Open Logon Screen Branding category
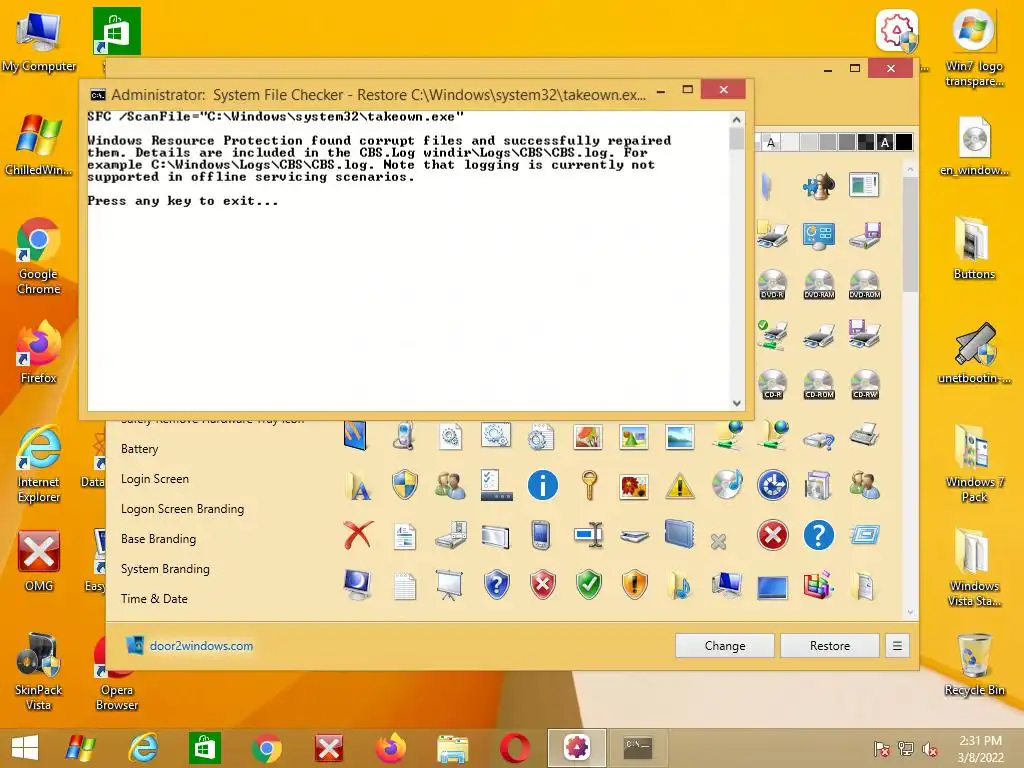This screenshot has width=1024, height=768. coord(182,509)
